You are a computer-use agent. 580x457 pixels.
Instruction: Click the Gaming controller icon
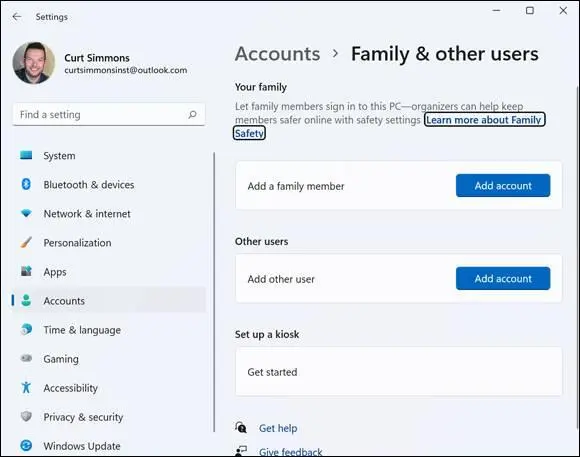[26, 358]
